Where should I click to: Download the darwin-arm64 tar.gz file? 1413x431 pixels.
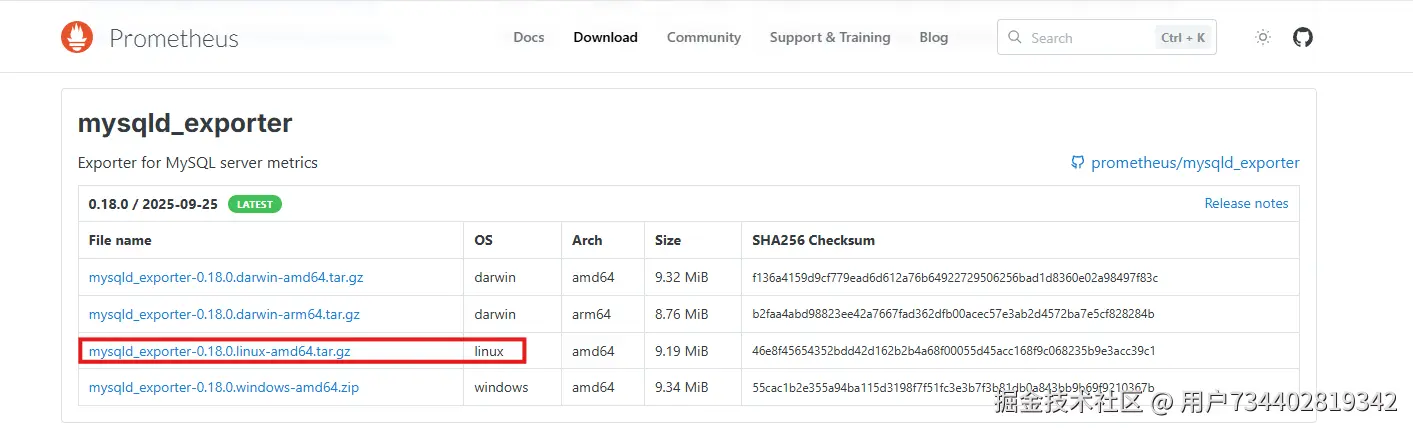tap(224, 314)
